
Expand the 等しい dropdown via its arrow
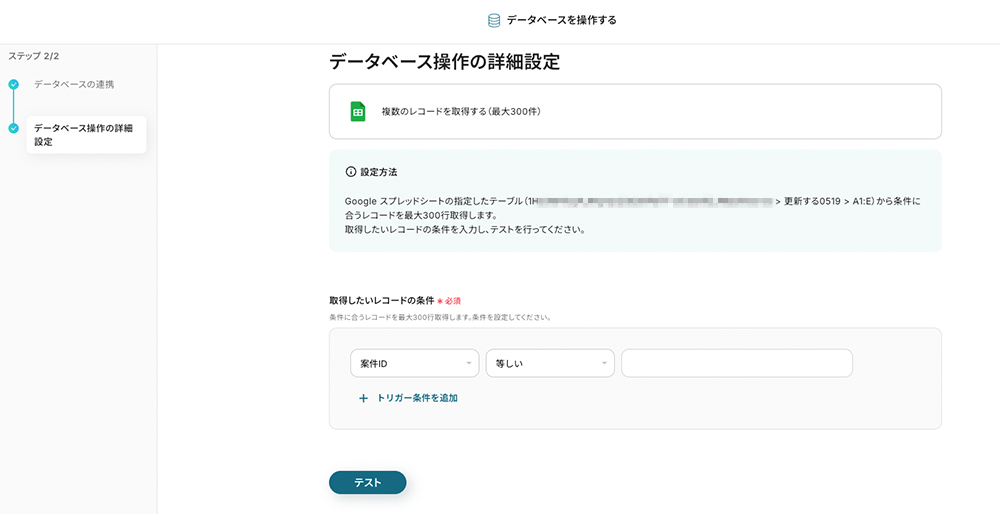click(605, 364)
